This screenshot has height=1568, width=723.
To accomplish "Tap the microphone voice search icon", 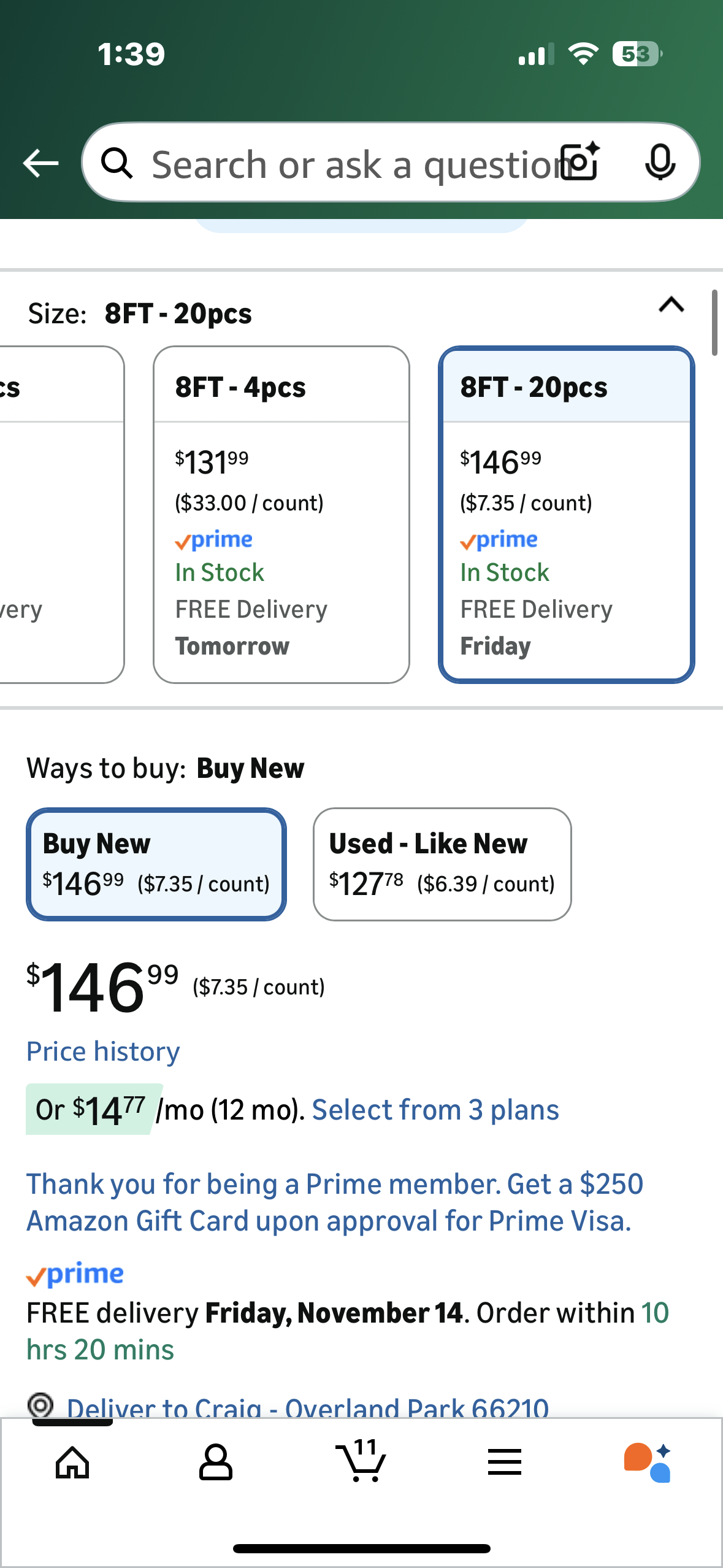I will tap(660, 163).
